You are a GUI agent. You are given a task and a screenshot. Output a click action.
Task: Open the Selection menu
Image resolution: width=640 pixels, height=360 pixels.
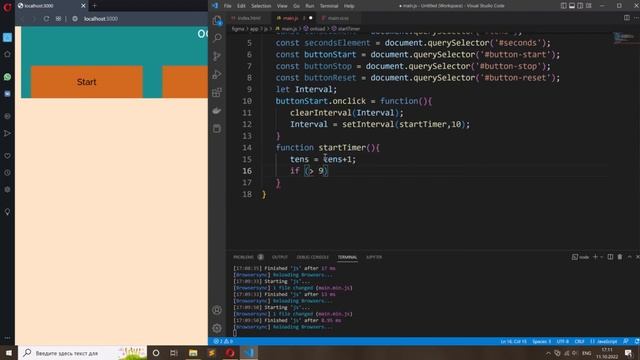[261, 6]
